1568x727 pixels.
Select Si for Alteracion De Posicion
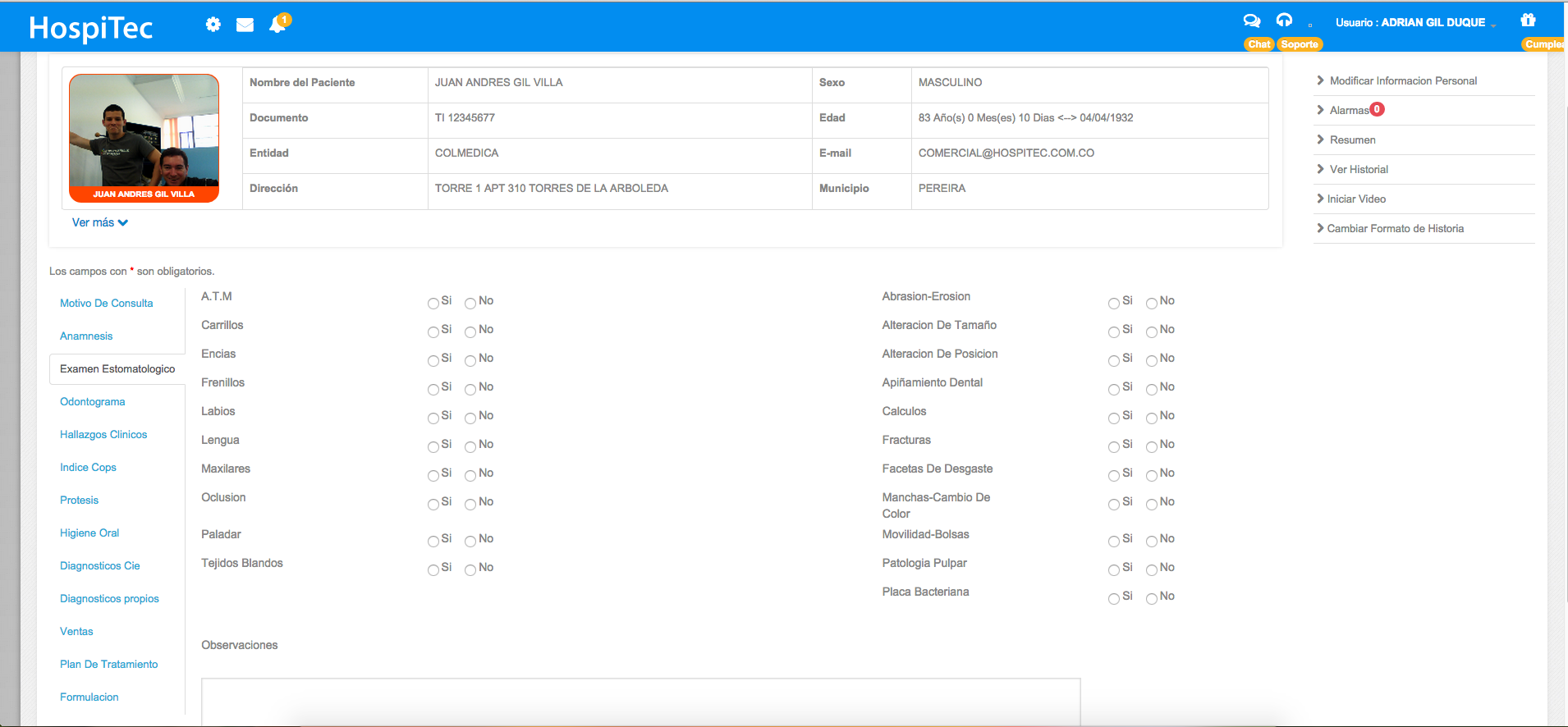tap(1114, 361)
